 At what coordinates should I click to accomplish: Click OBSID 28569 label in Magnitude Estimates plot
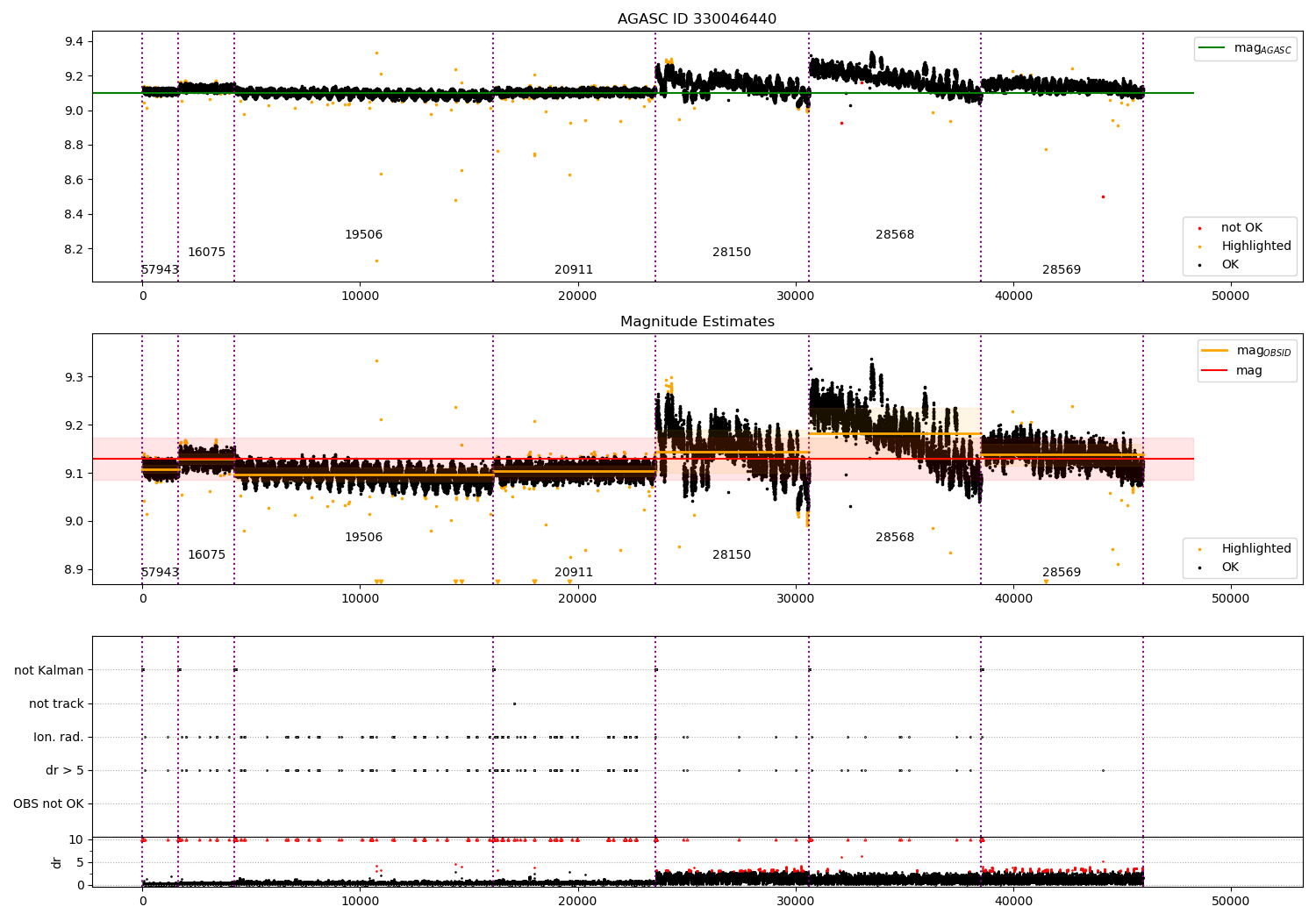click(1062, 573)
